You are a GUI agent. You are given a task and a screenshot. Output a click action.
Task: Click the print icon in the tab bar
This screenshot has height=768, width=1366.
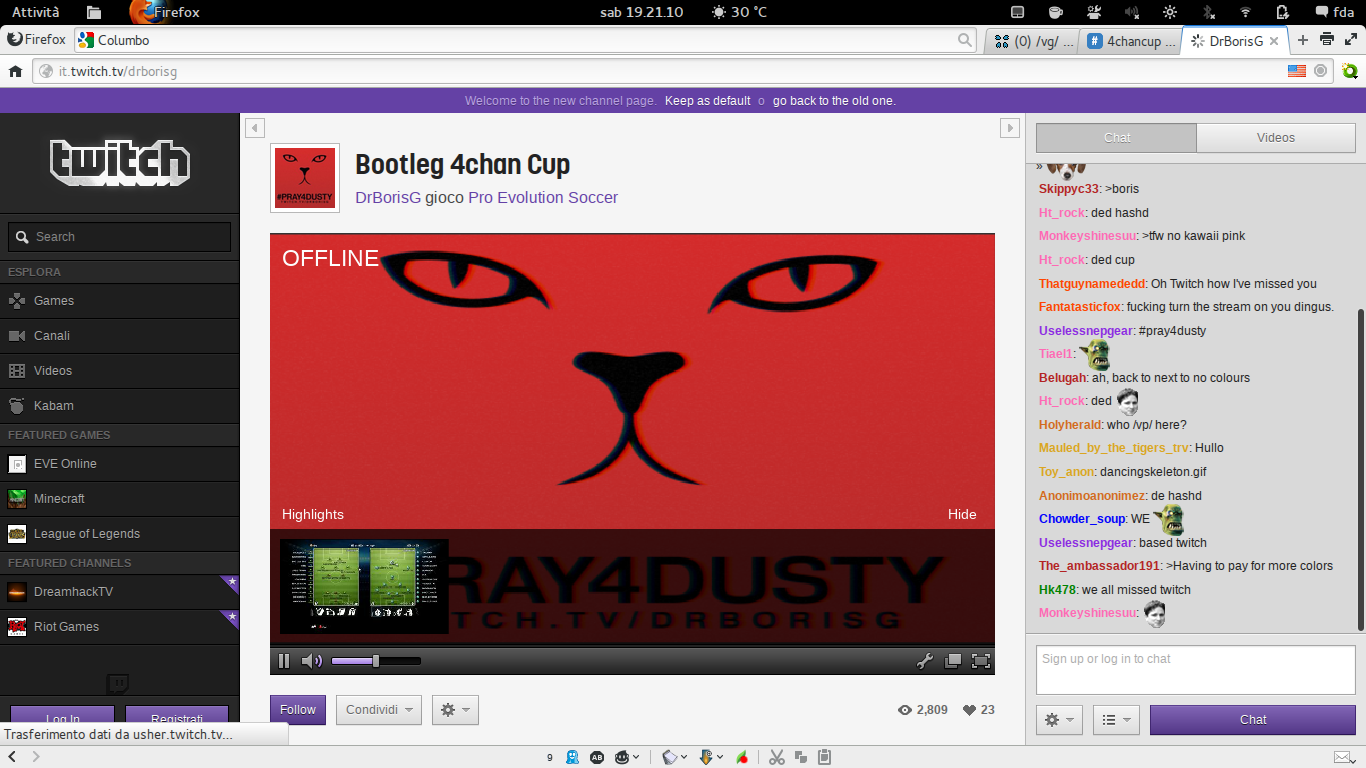(x=1327, y=40)
